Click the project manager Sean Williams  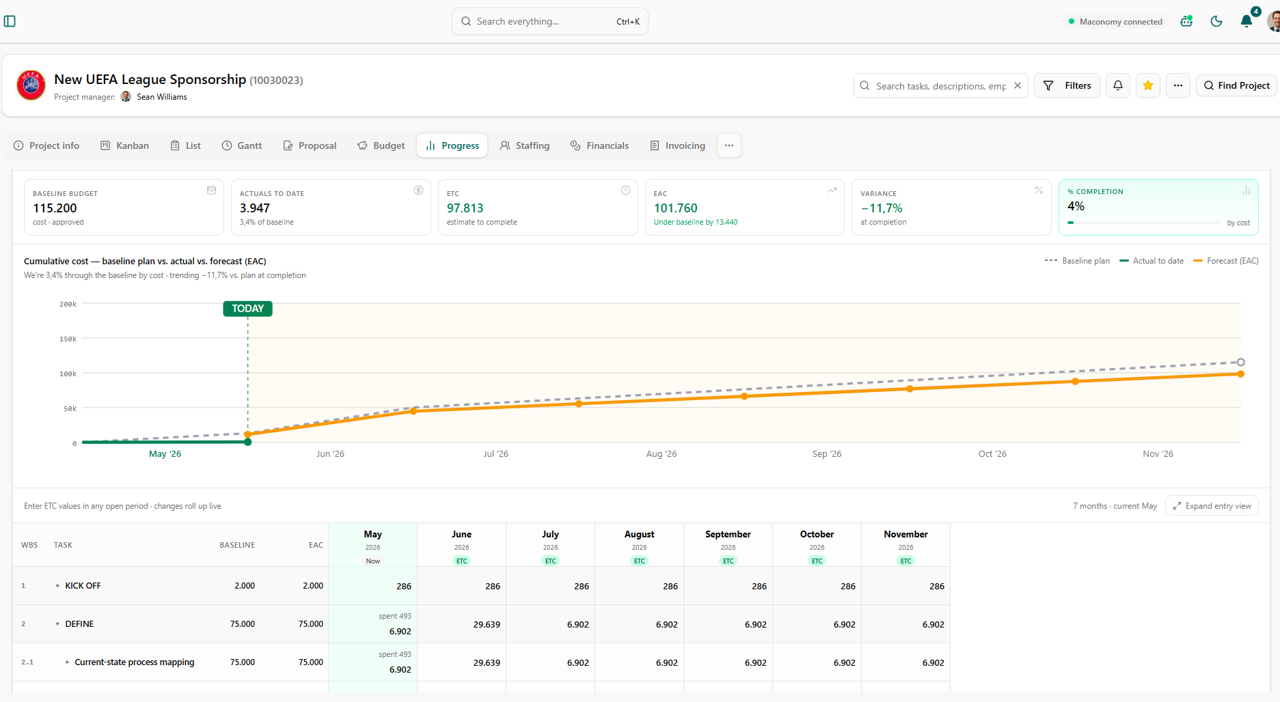pyautogui.click(x=153, y=97)
